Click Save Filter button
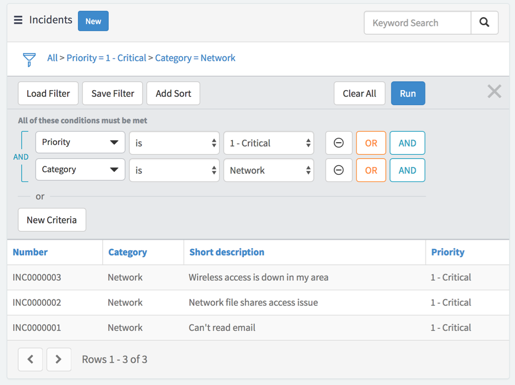515x385 pixels. coord(113,93)
